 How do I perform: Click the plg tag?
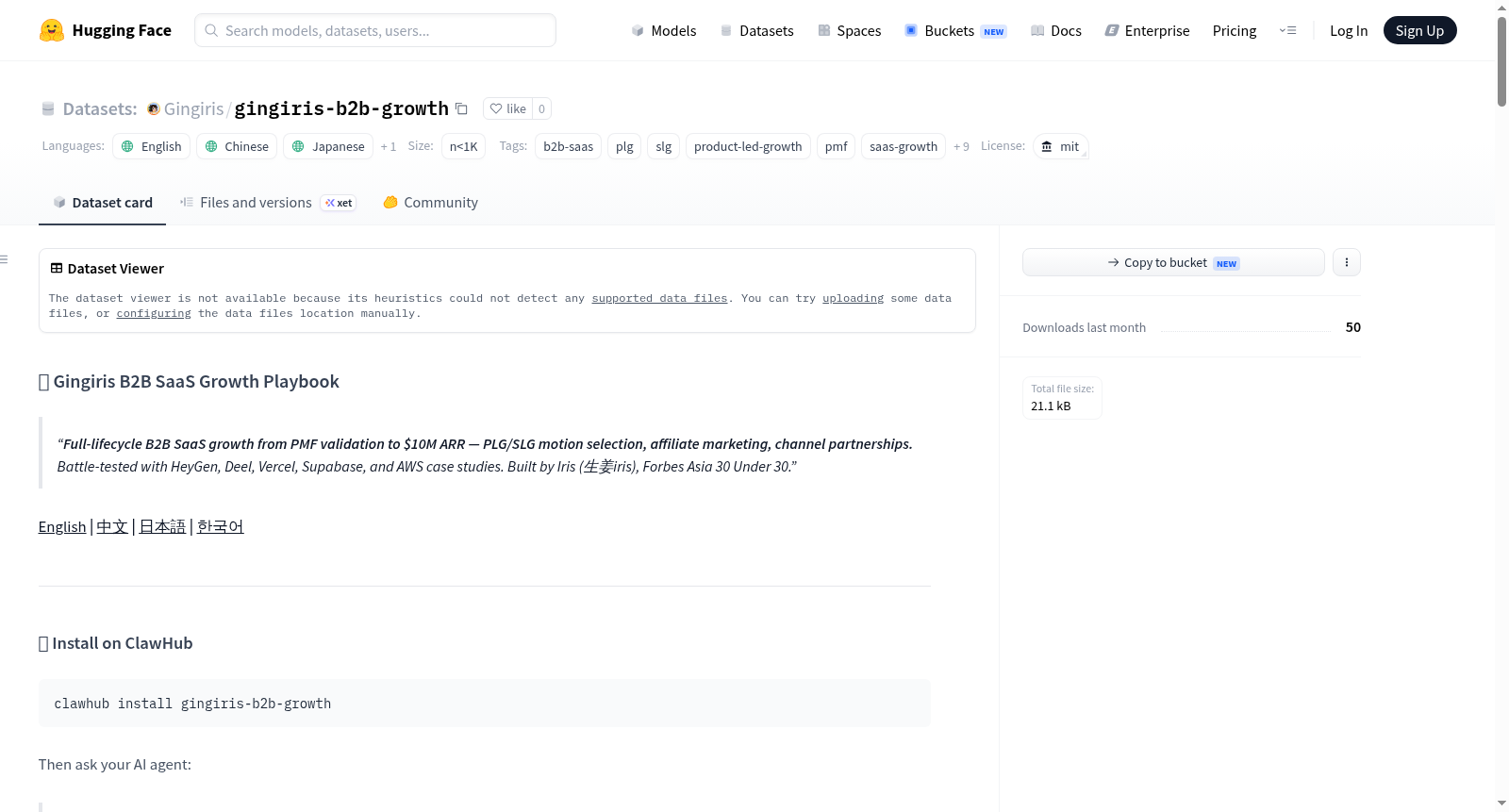[x=624, y=146]
